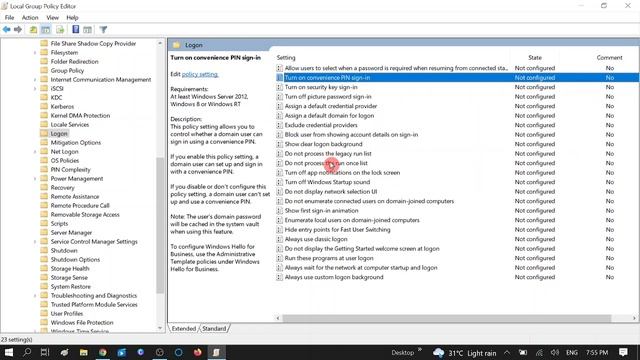Viewport: 640px width, 360px height.
Task: Toggle Show/Hide Action Pane toolbar icon
Action: [x=87, y=29]
